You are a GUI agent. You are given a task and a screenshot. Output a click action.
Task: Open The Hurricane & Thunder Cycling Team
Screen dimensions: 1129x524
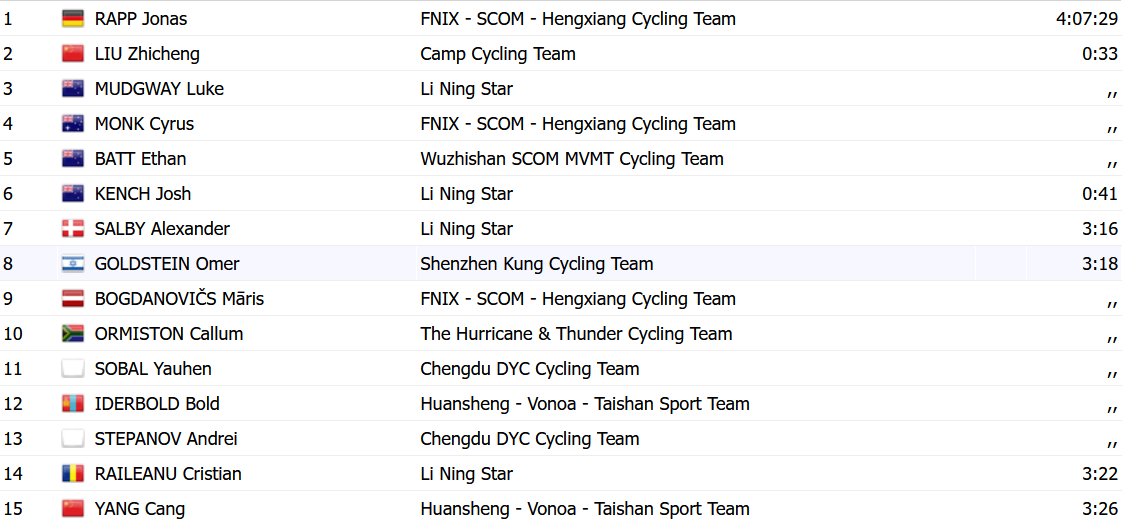[576, 334]
